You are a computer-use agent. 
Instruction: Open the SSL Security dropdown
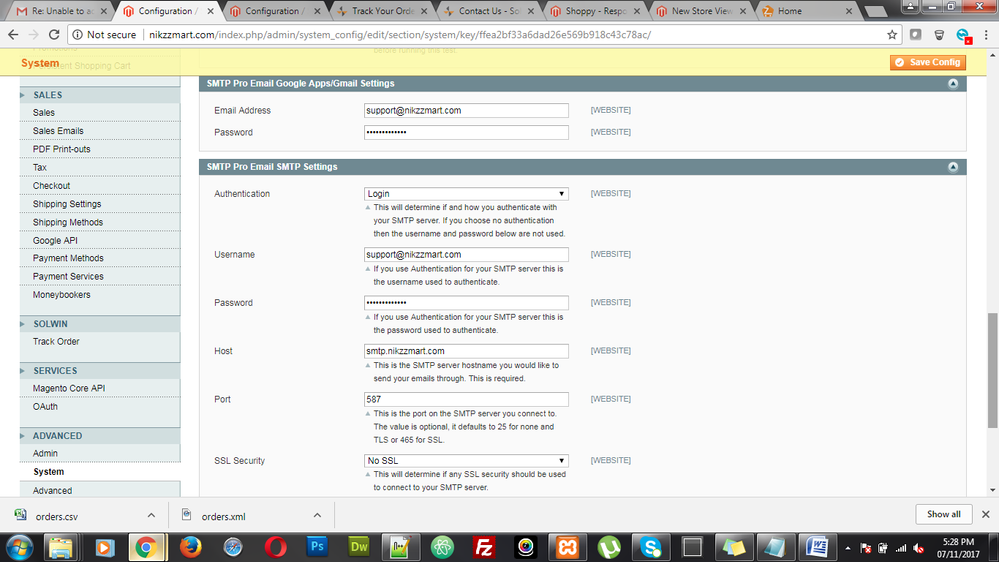click(x=466, y=461)
